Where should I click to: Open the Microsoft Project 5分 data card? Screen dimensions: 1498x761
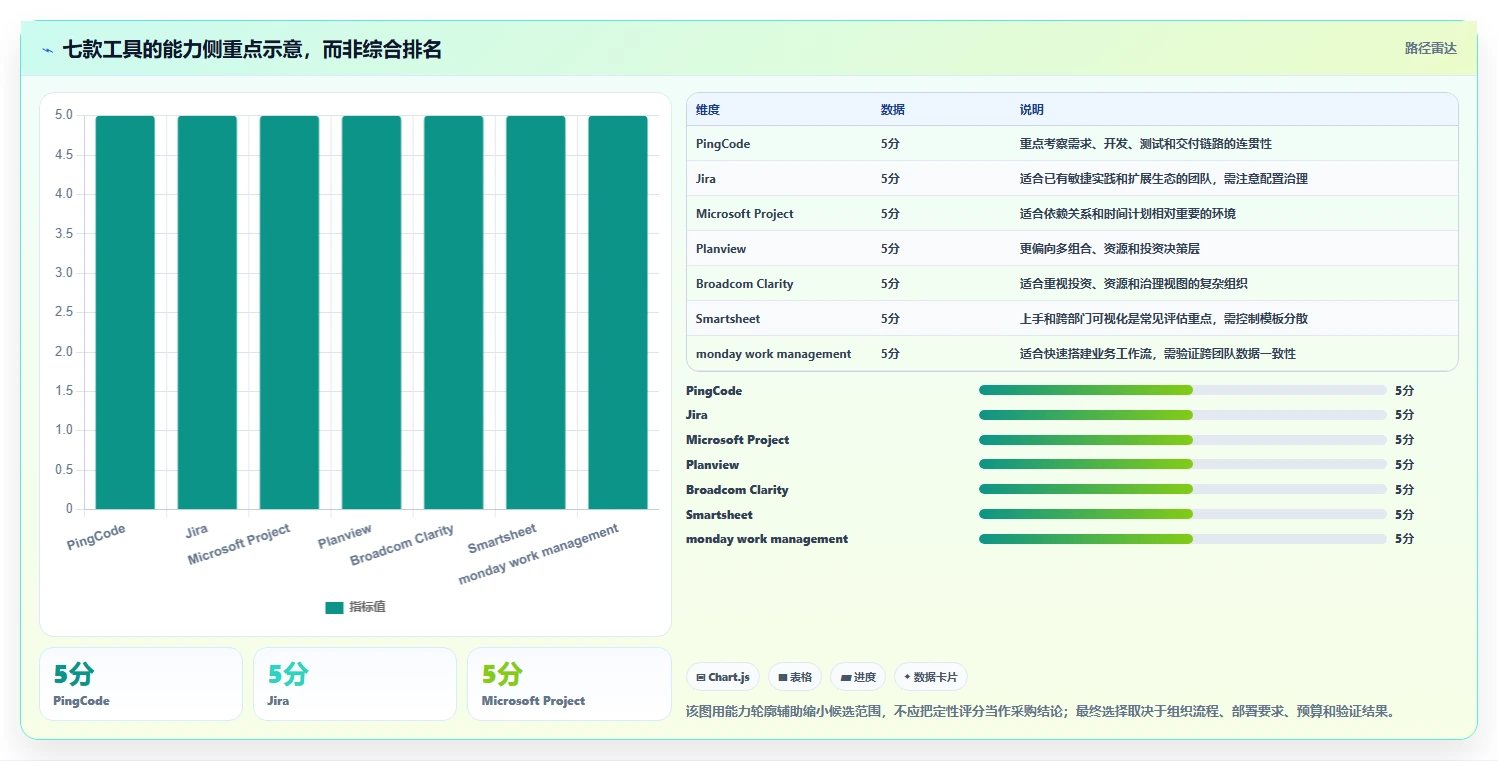click(569, 684)
